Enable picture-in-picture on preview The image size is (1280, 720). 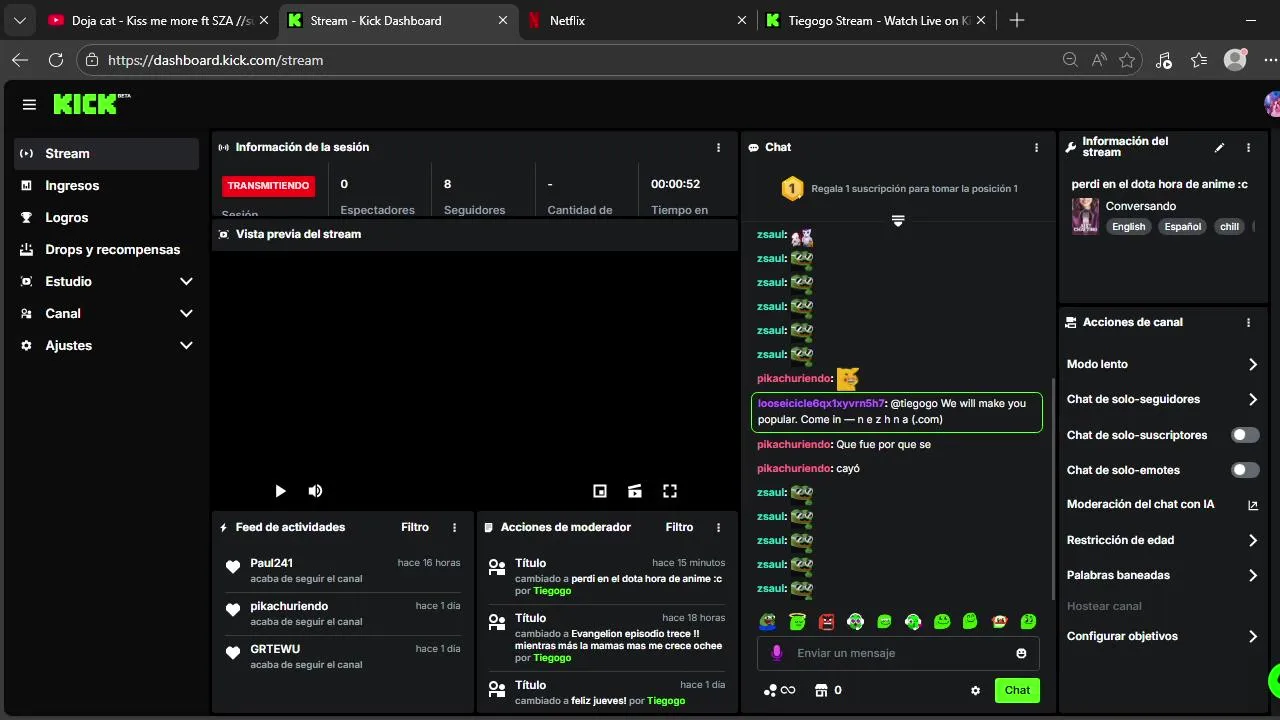click(x=600, y=491)
